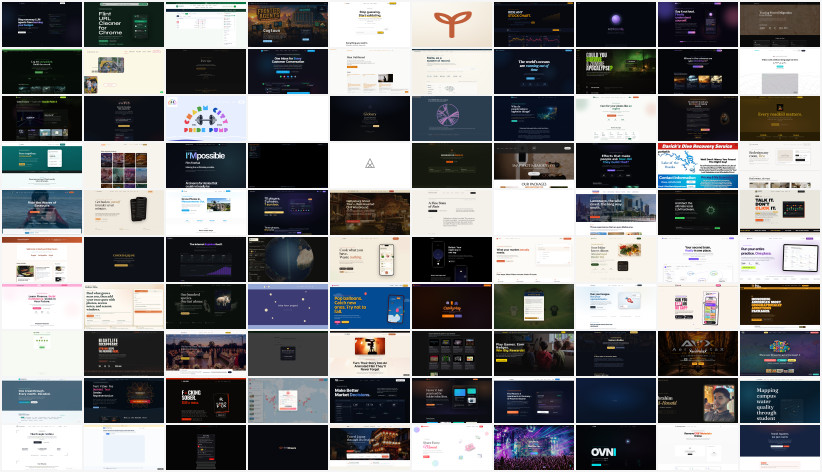Select the colorful phone app on cream thumbnail
The image size is (822, 472).
click(x=698, y=306)
